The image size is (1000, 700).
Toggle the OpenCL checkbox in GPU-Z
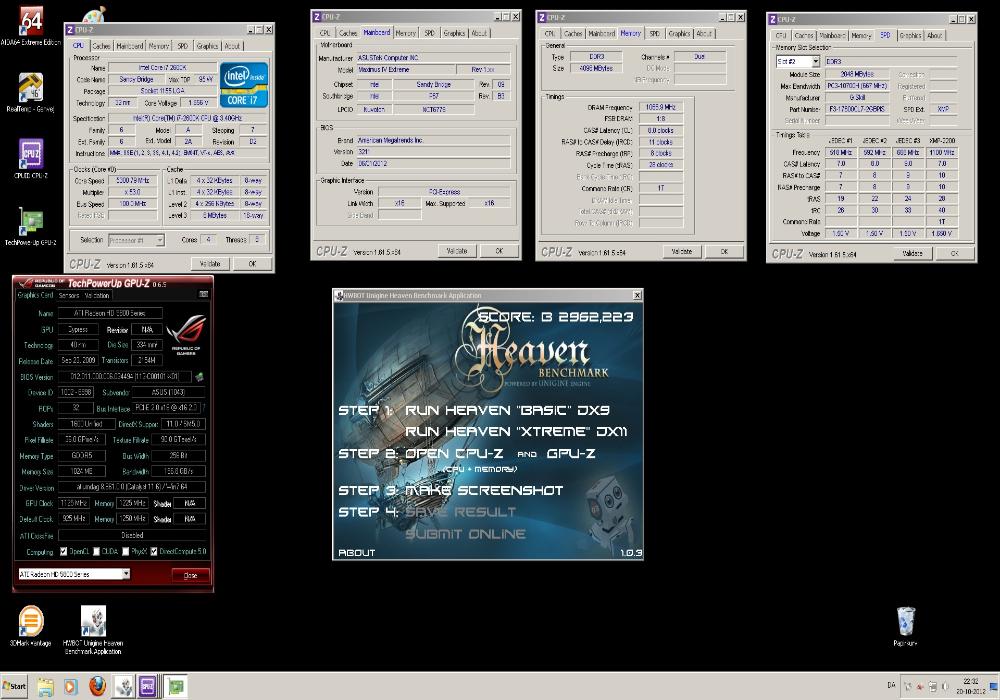(64, 551)
